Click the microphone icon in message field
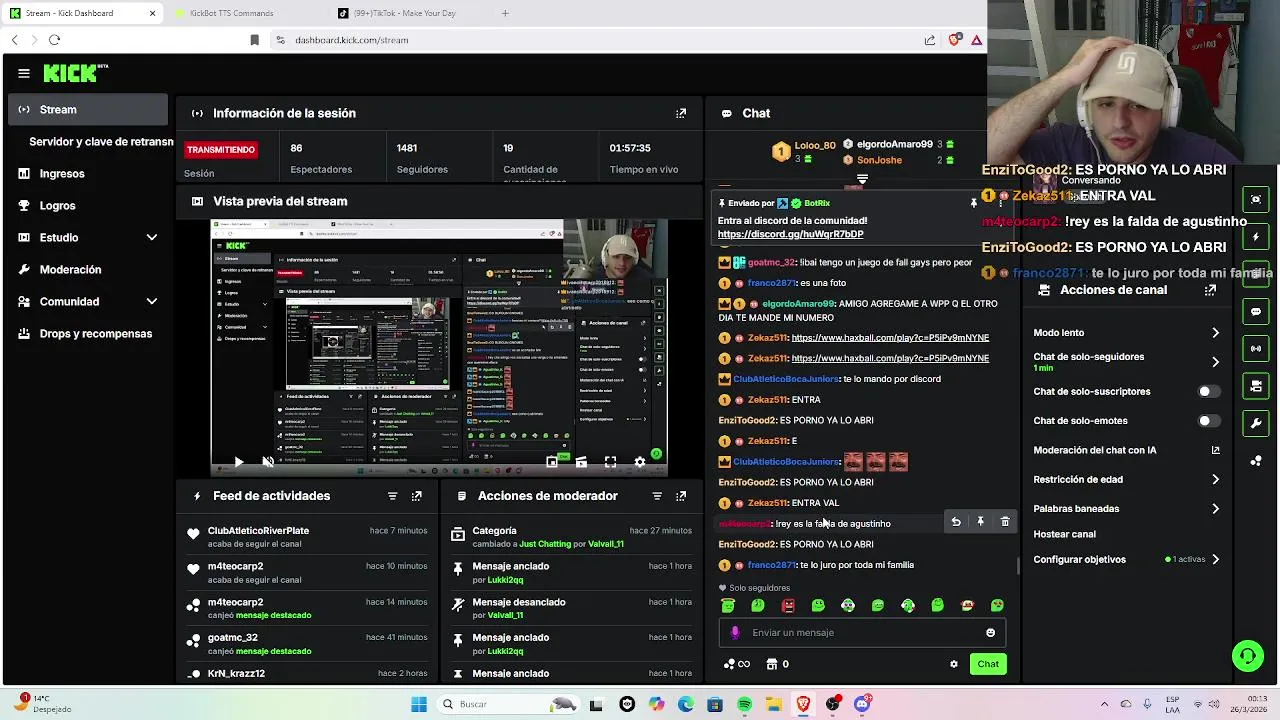The height and width of the screenshot is (720, 1280). coord(735,632)
